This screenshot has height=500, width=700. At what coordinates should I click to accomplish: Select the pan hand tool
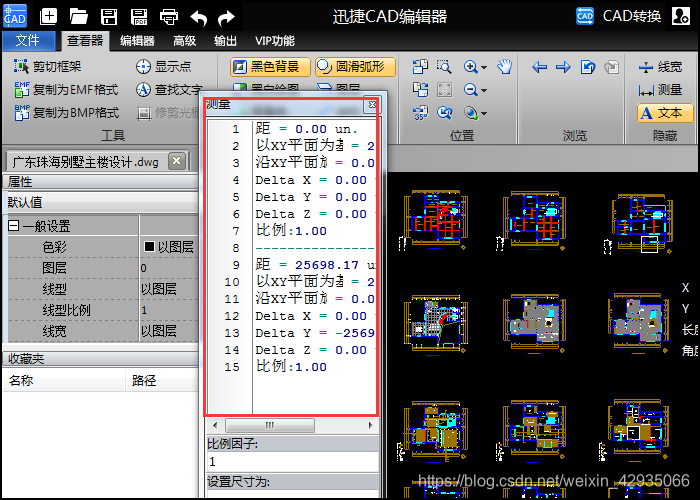point(505,67)
